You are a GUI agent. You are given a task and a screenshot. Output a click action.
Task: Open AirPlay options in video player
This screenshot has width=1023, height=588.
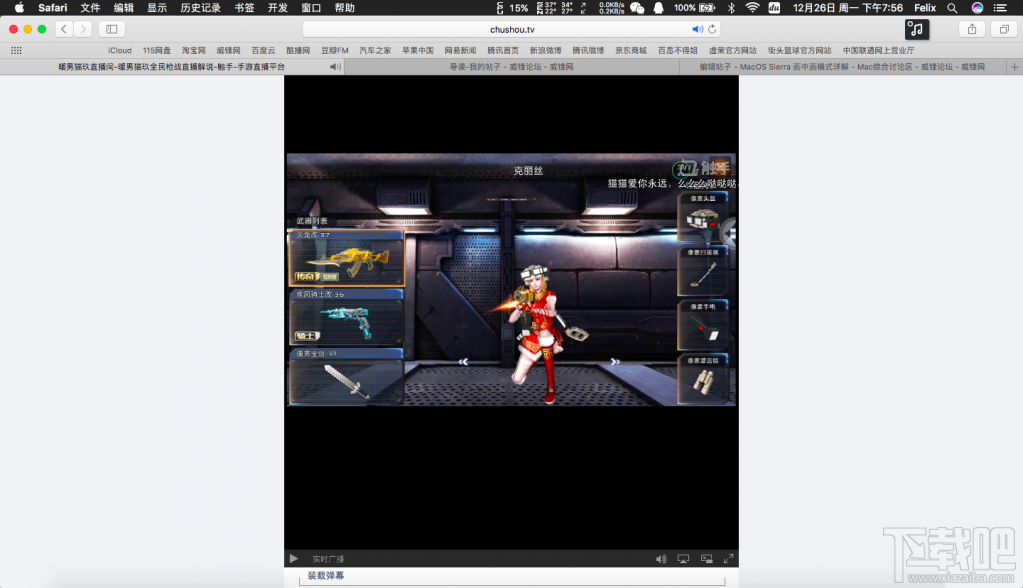tap(684, 559)
